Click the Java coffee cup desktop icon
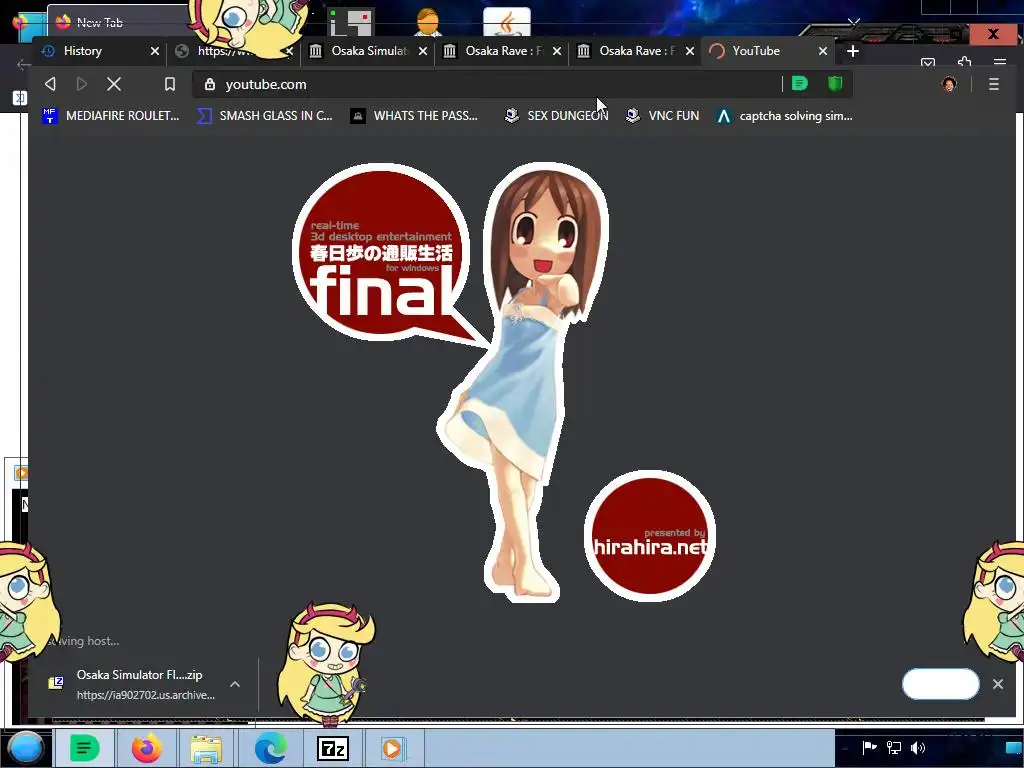The width and height of the screenshot is (1024, 768). [x=507, y=22]
